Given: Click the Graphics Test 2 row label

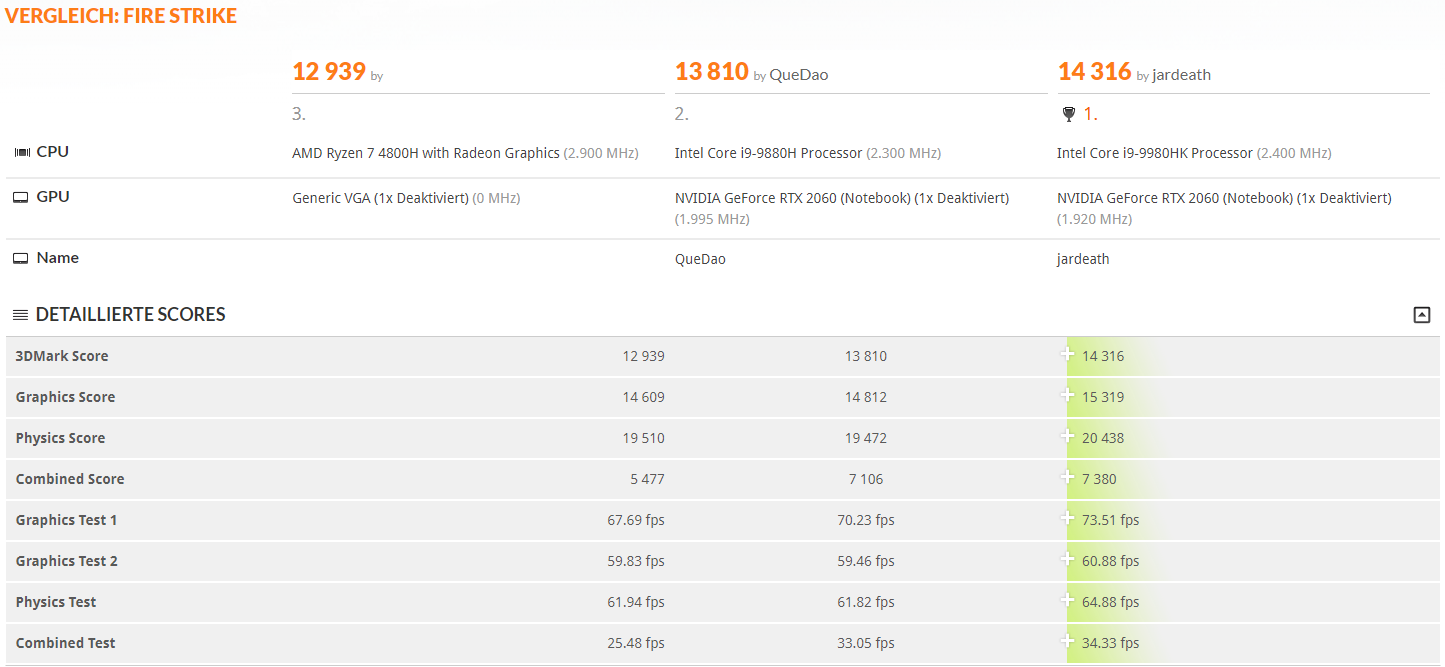Looking at the screenshot, I should 66,561.
